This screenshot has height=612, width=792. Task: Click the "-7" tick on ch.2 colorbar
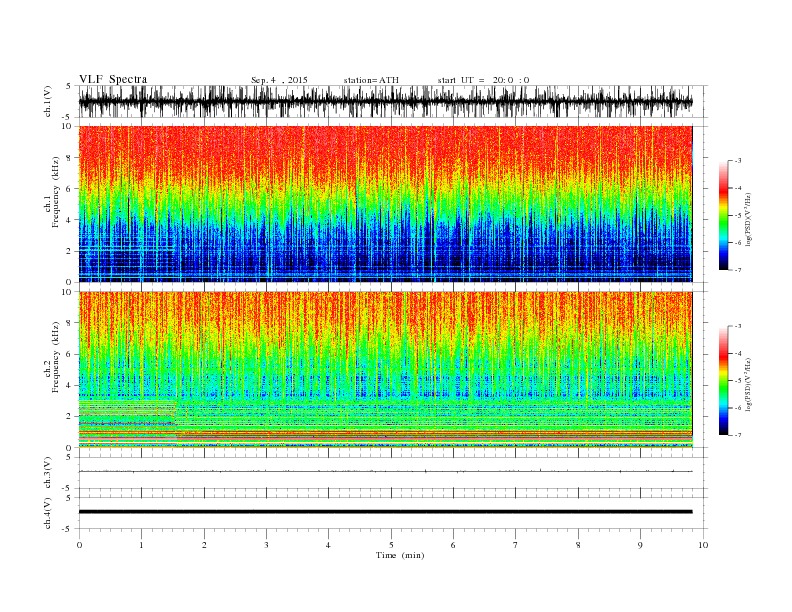point(738,435)
